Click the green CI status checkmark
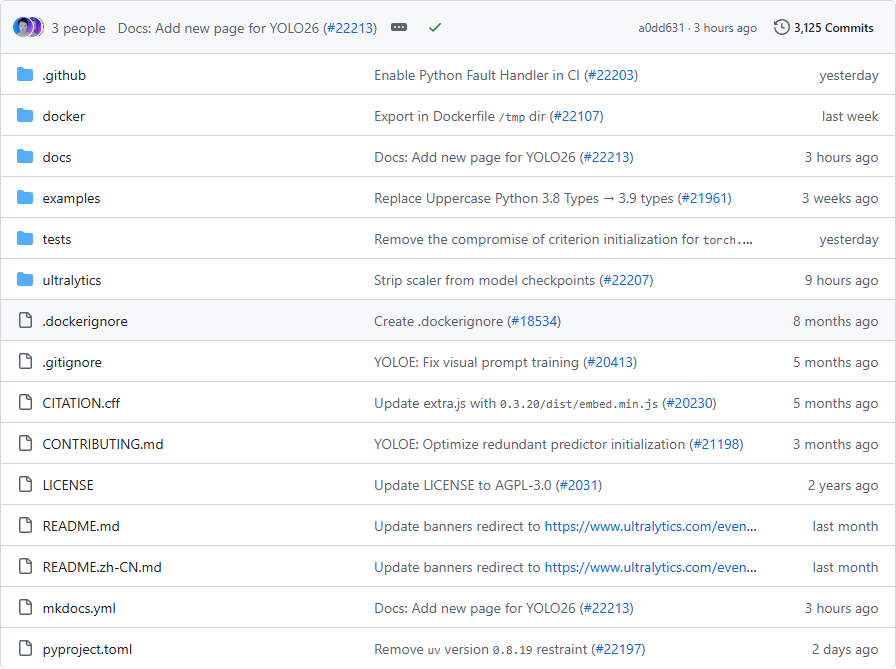This screenshot has height=669, width=896. (435, 28)
